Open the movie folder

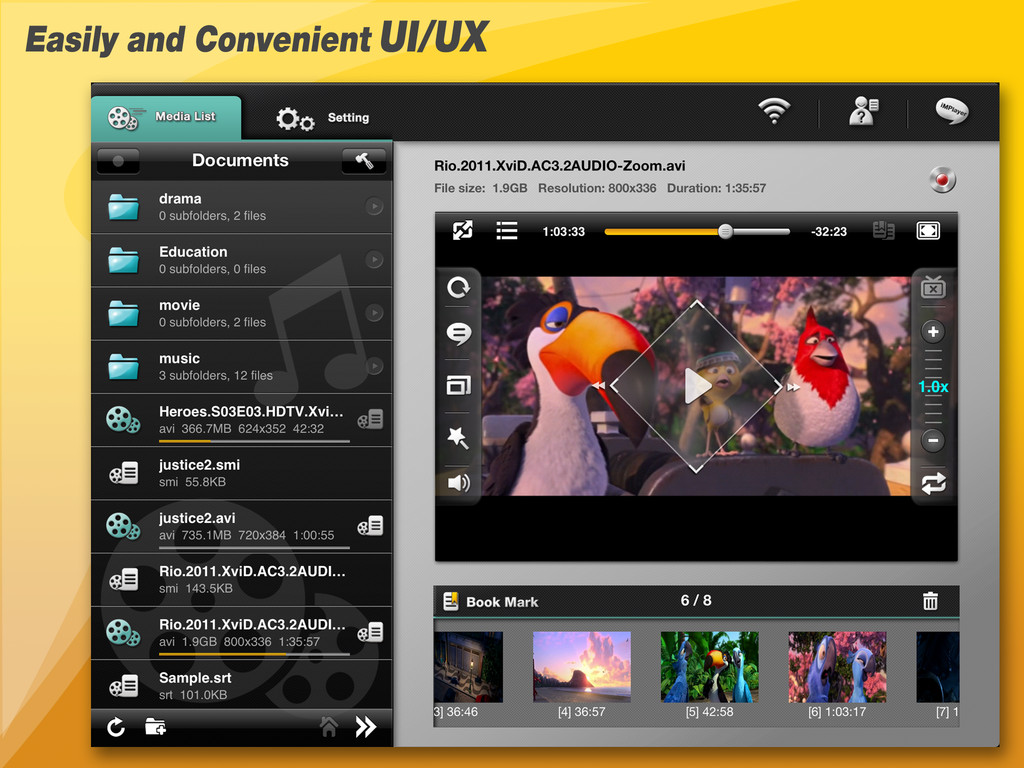point(242,313)
